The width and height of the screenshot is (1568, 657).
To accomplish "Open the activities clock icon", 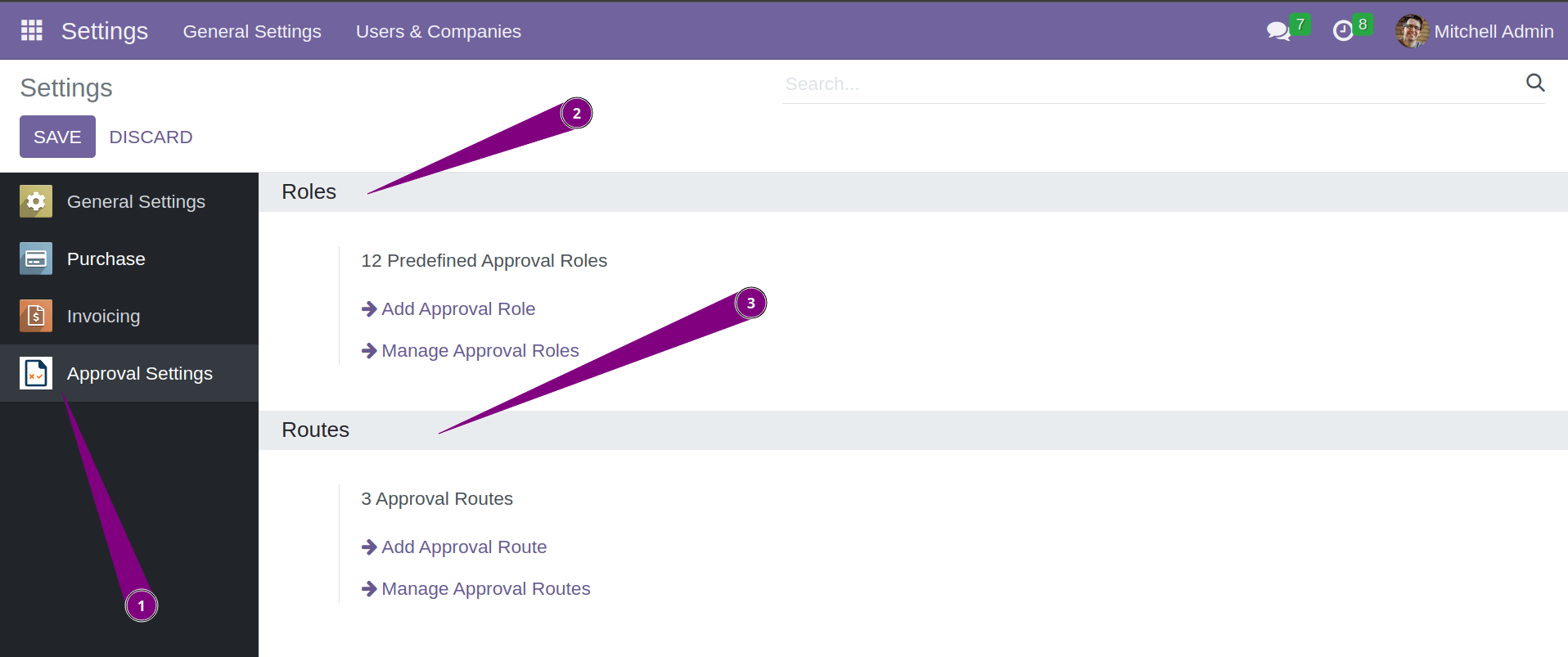I will click(x=1343, y=30).
